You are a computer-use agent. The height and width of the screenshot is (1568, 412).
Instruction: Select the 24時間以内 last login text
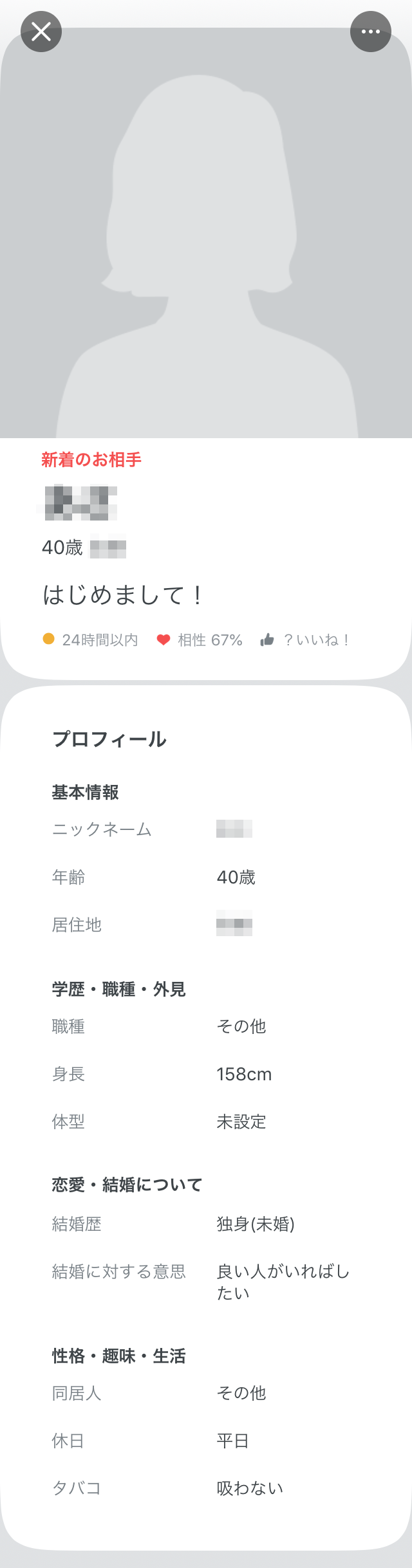(100, 640)
